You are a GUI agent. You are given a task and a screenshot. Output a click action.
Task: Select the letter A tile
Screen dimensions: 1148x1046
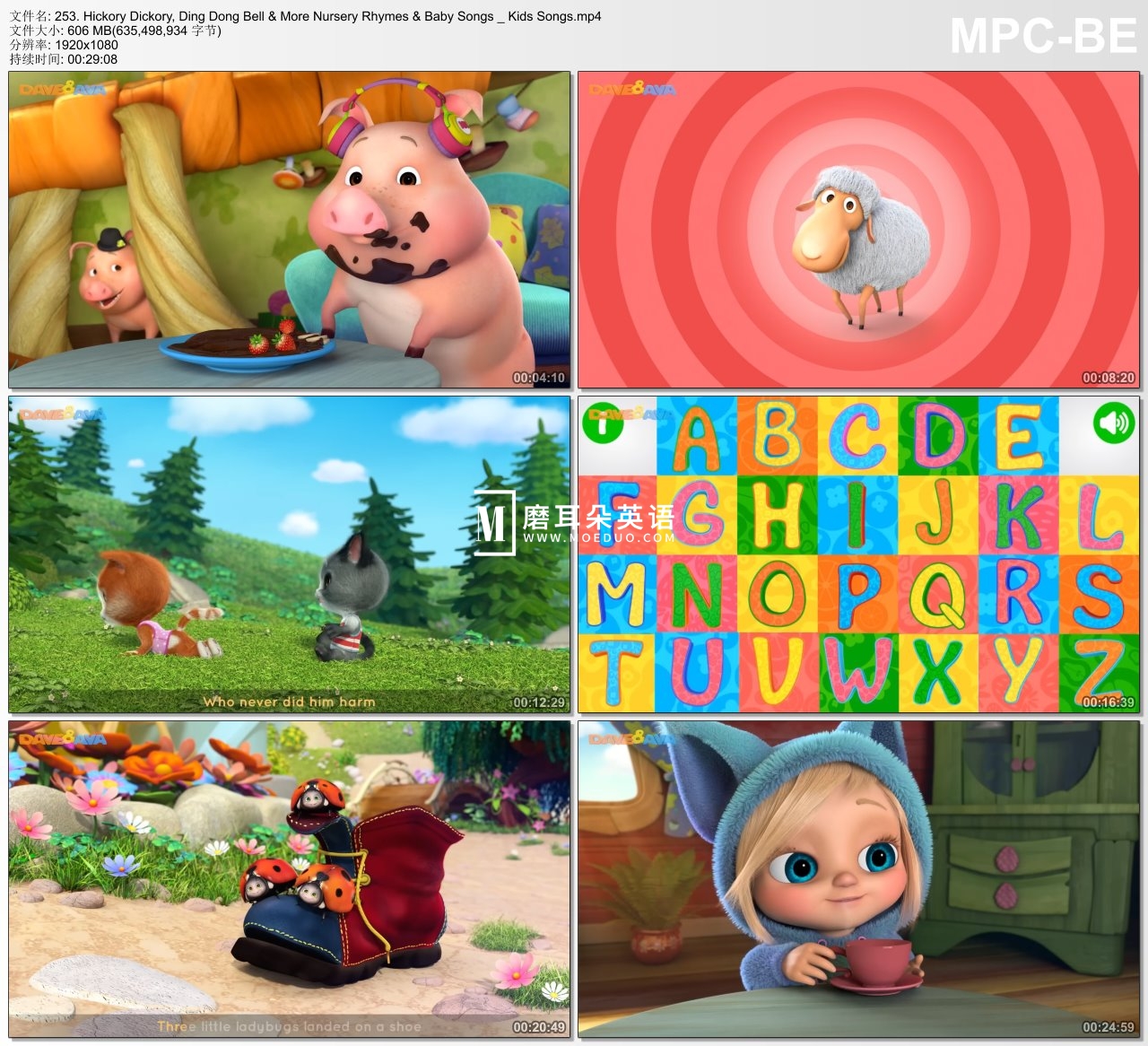point(696,437)
